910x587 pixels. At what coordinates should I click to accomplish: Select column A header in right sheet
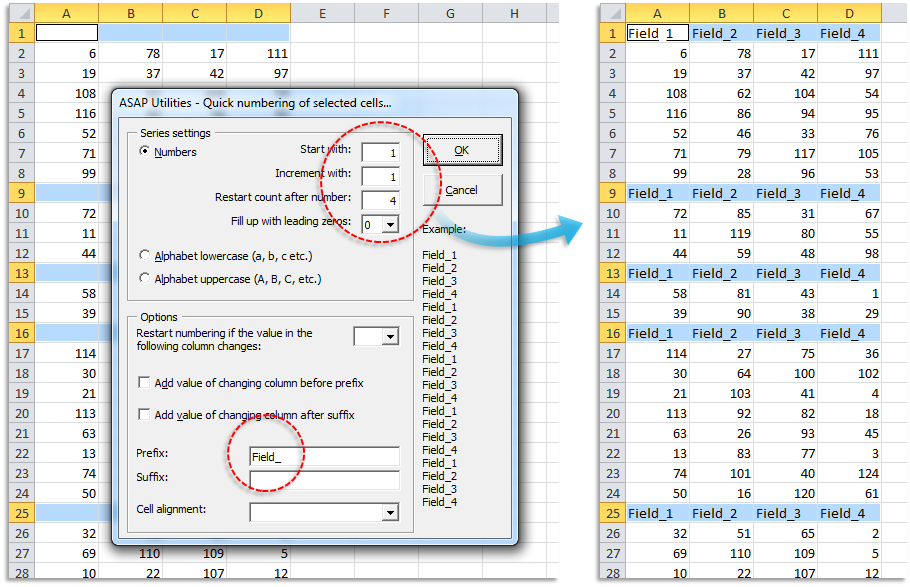657,13
